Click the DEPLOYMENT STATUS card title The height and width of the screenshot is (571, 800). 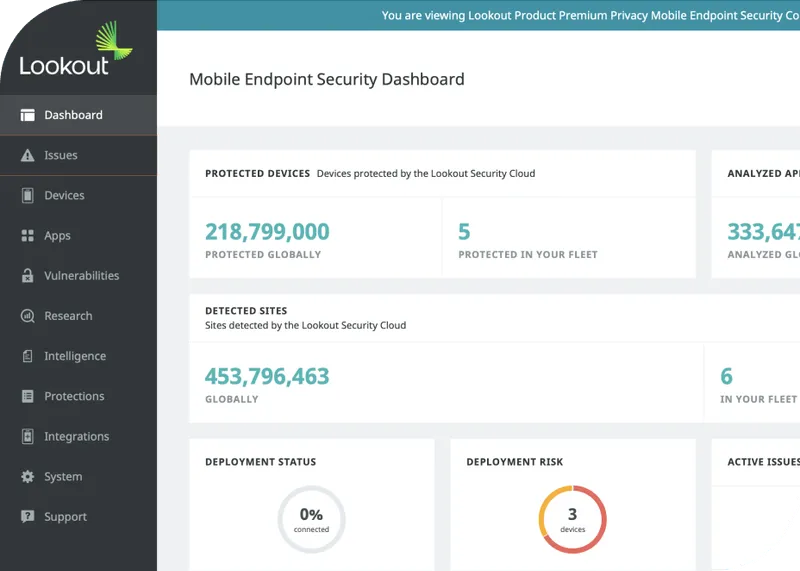click(261, 462)
